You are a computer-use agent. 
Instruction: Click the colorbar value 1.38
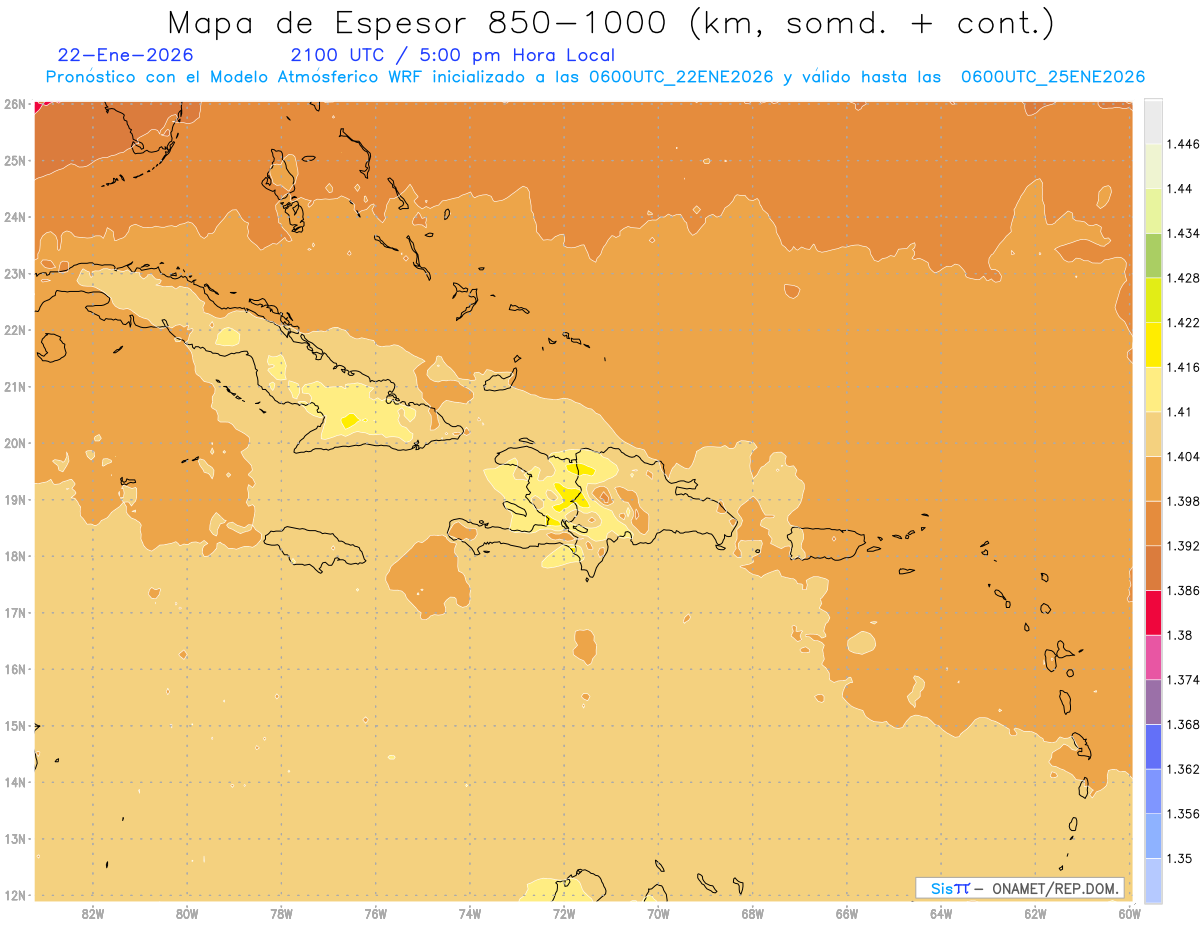click(x=1179, y=635)
